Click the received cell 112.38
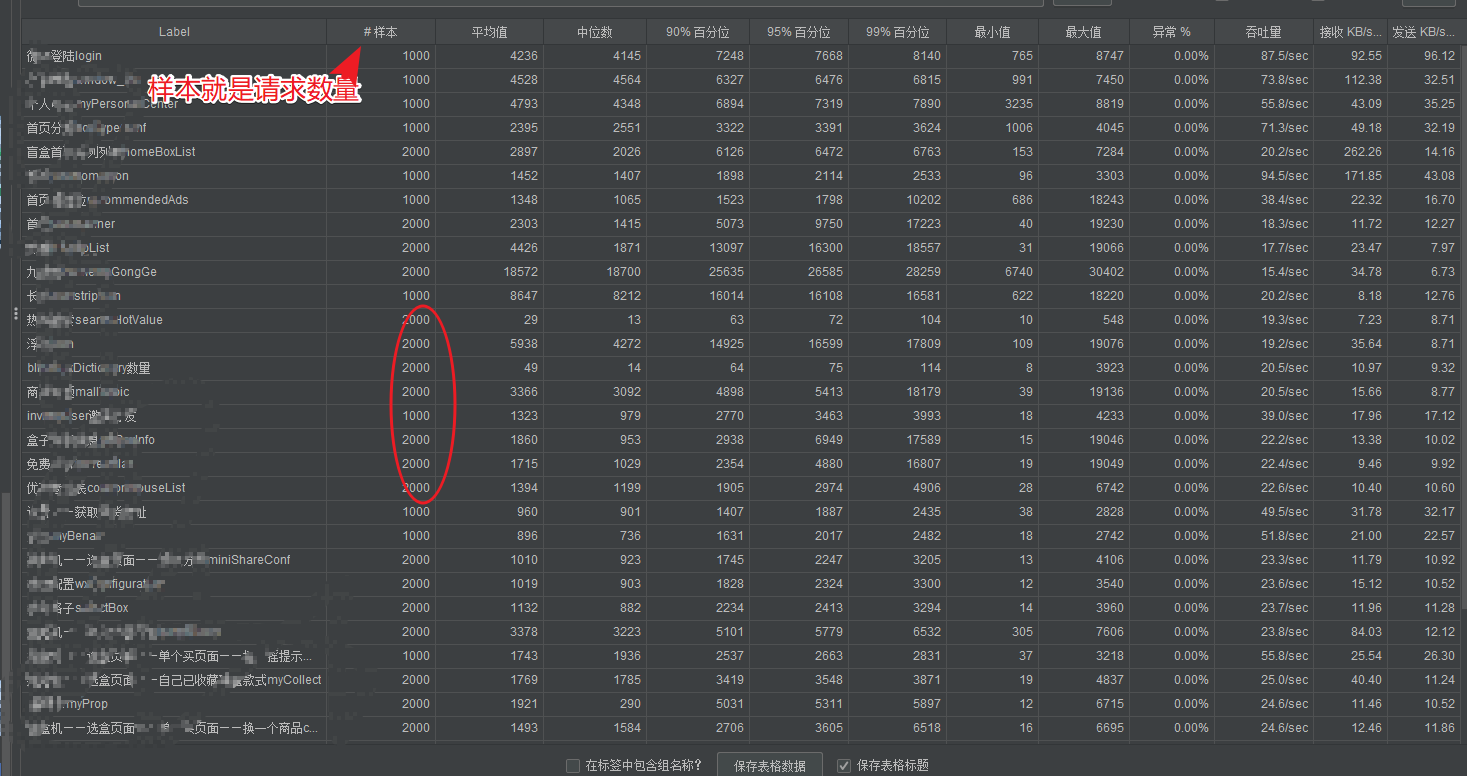 tap(1363, 80)
